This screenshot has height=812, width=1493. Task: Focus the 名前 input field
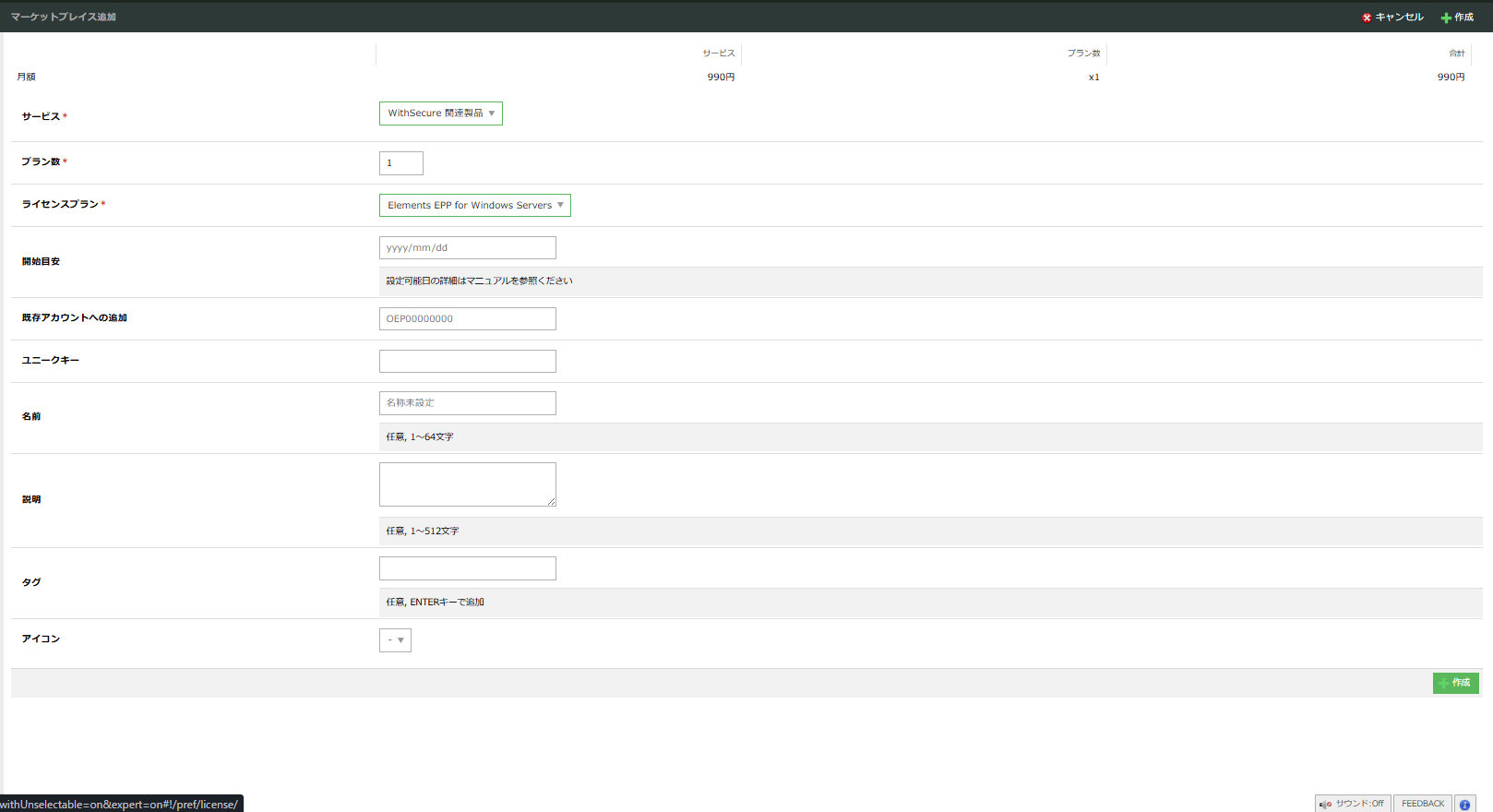click(x=468, y=403)
